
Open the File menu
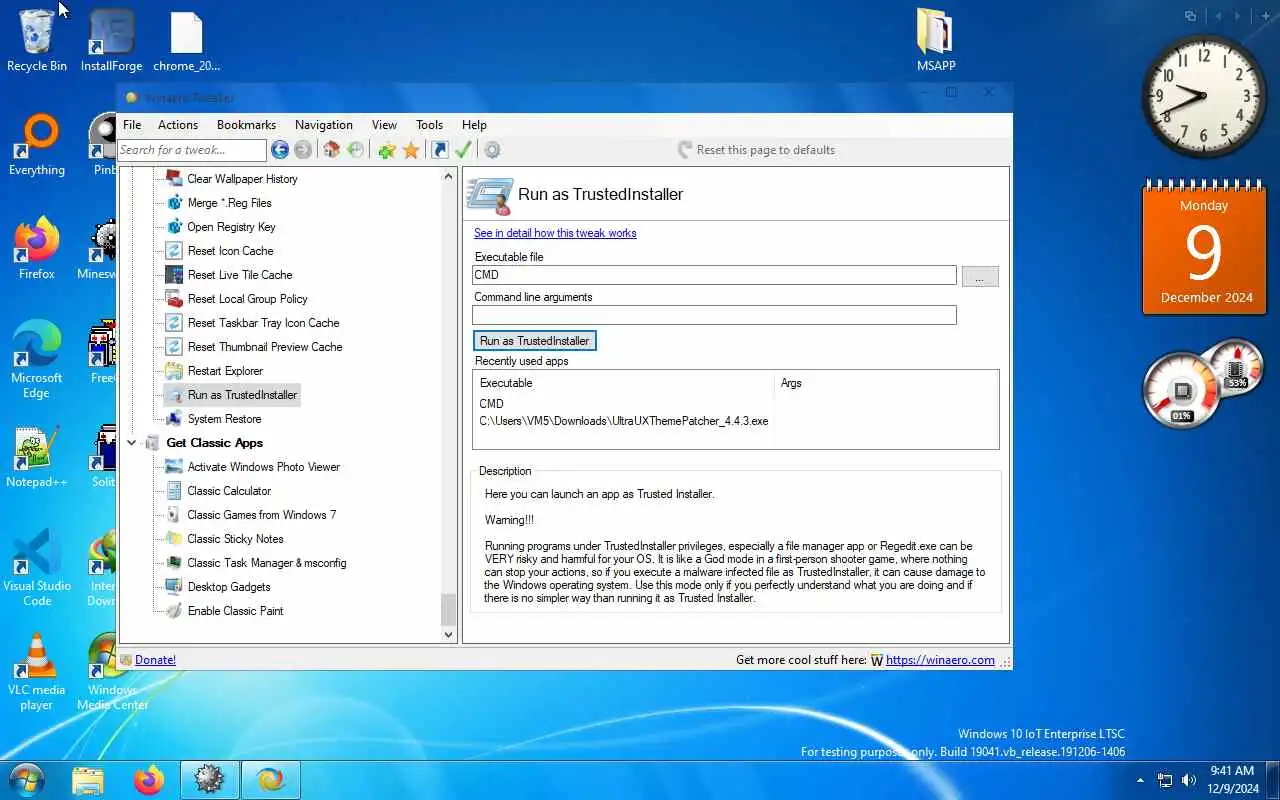coord(132,125)
